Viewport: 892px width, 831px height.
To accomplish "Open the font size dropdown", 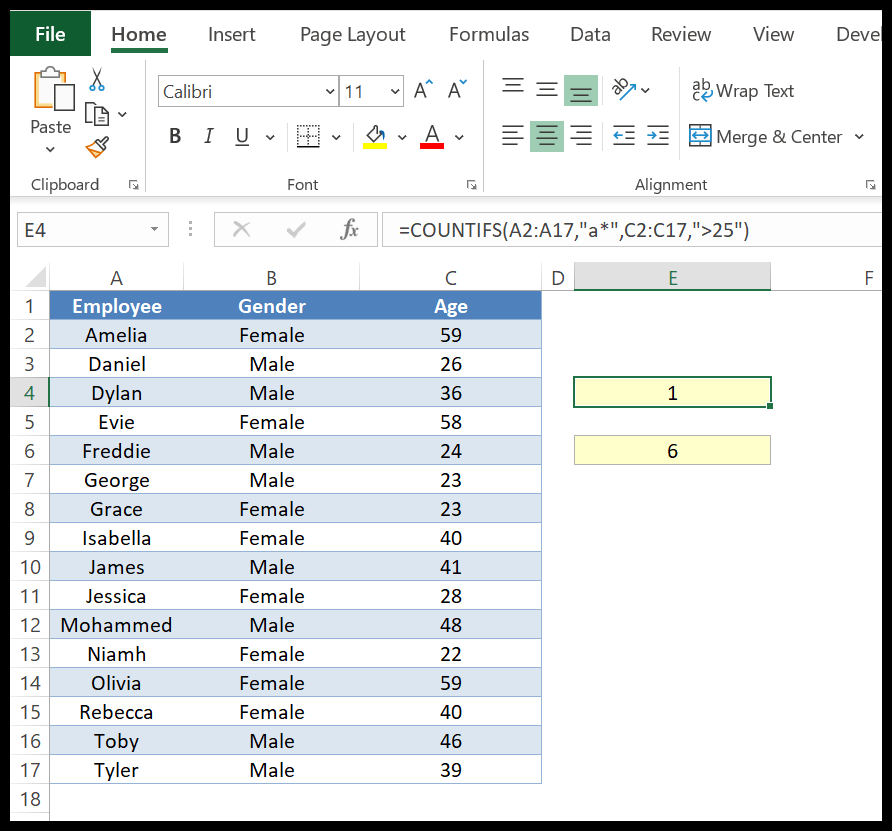I will pyautogui.click(x=394, y=91).
